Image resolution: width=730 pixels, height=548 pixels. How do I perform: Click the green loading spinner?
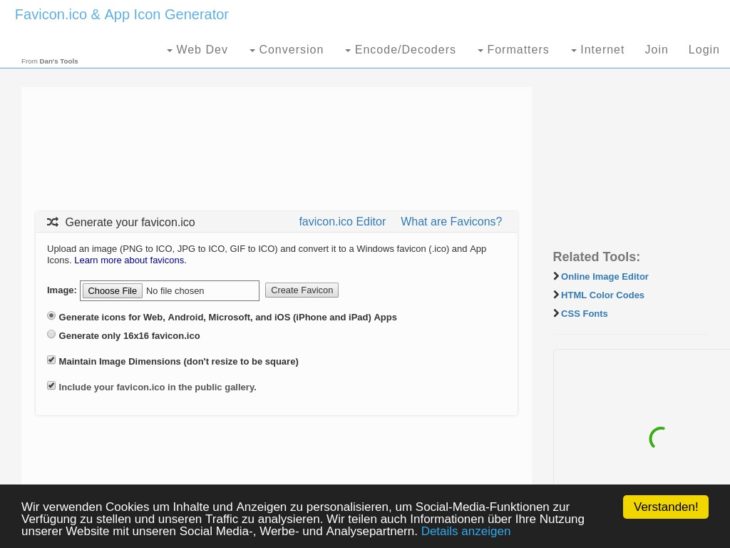click(657, 437)
